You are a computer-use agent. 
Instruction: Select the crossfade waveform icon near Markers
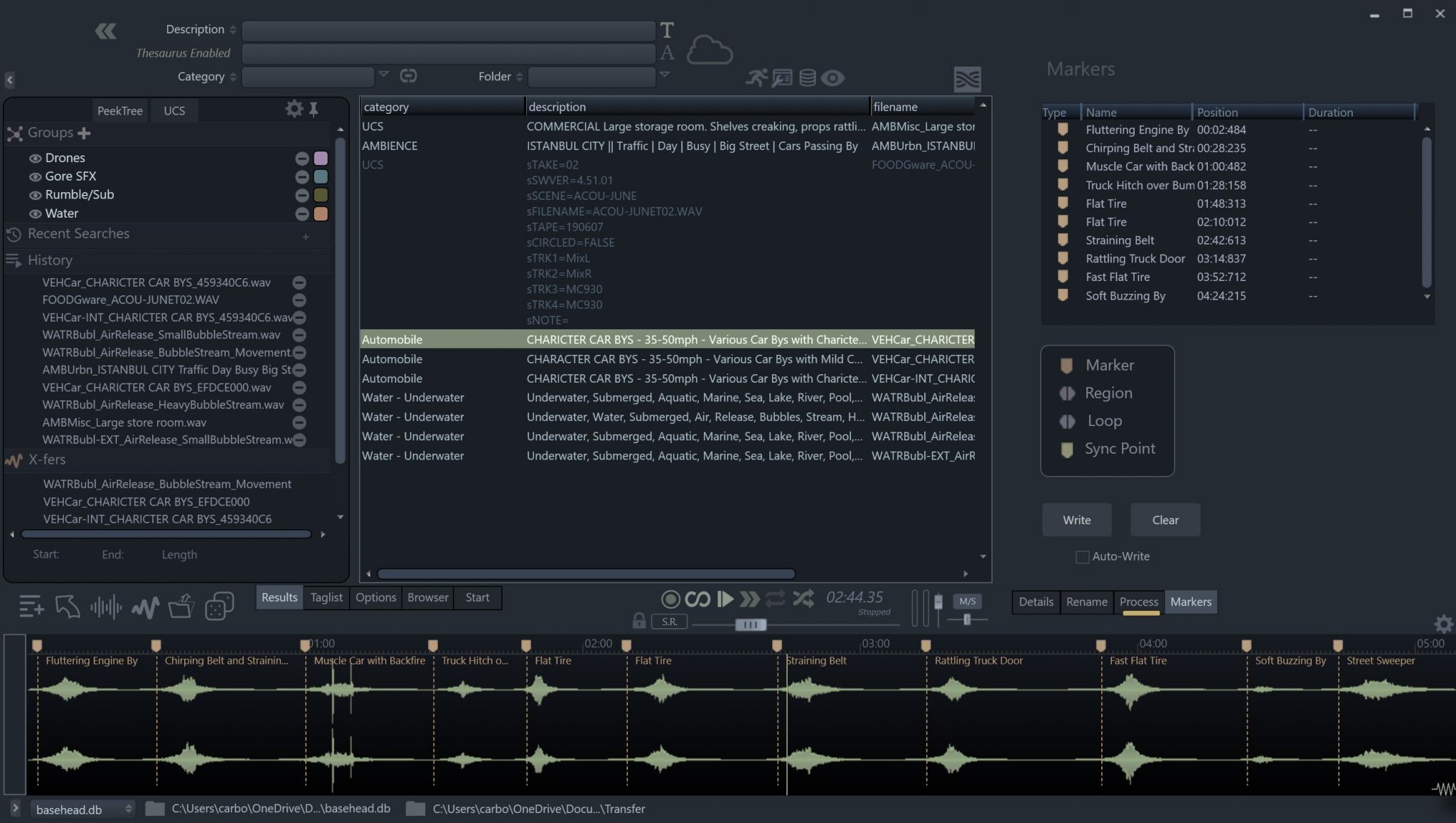pos(968,79)
